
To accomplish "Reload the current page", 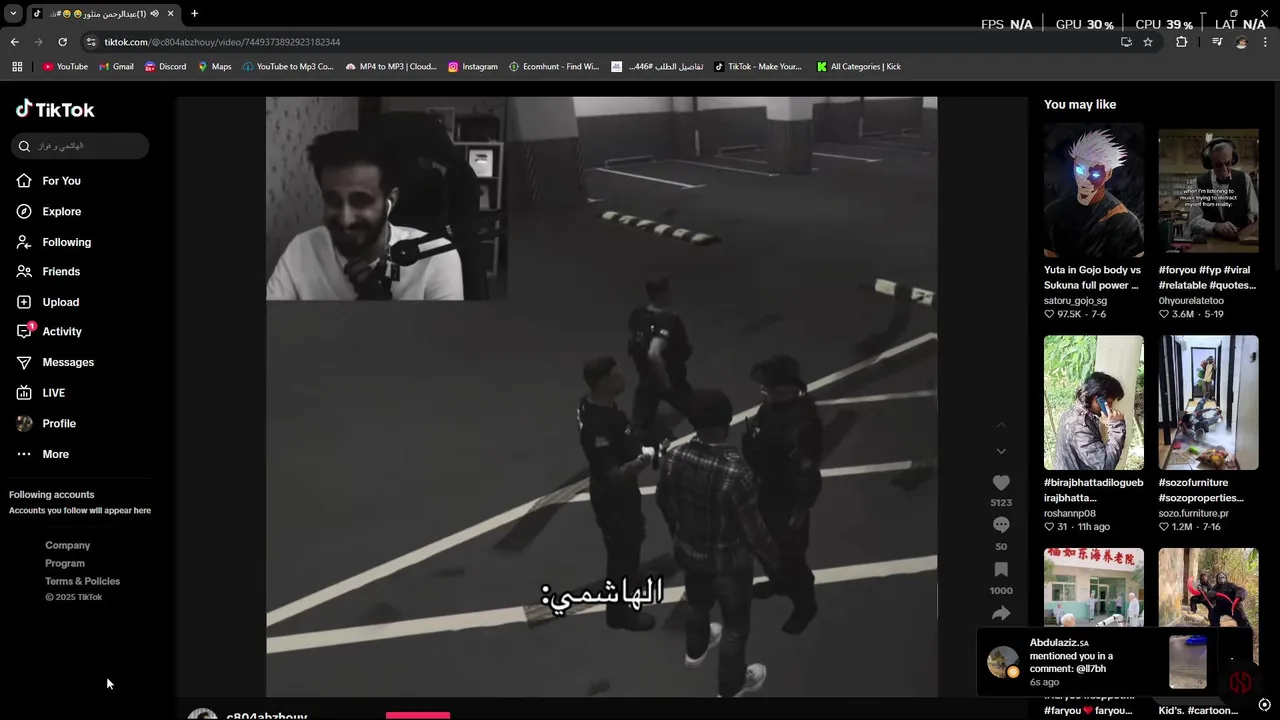I will pos(62,42).
